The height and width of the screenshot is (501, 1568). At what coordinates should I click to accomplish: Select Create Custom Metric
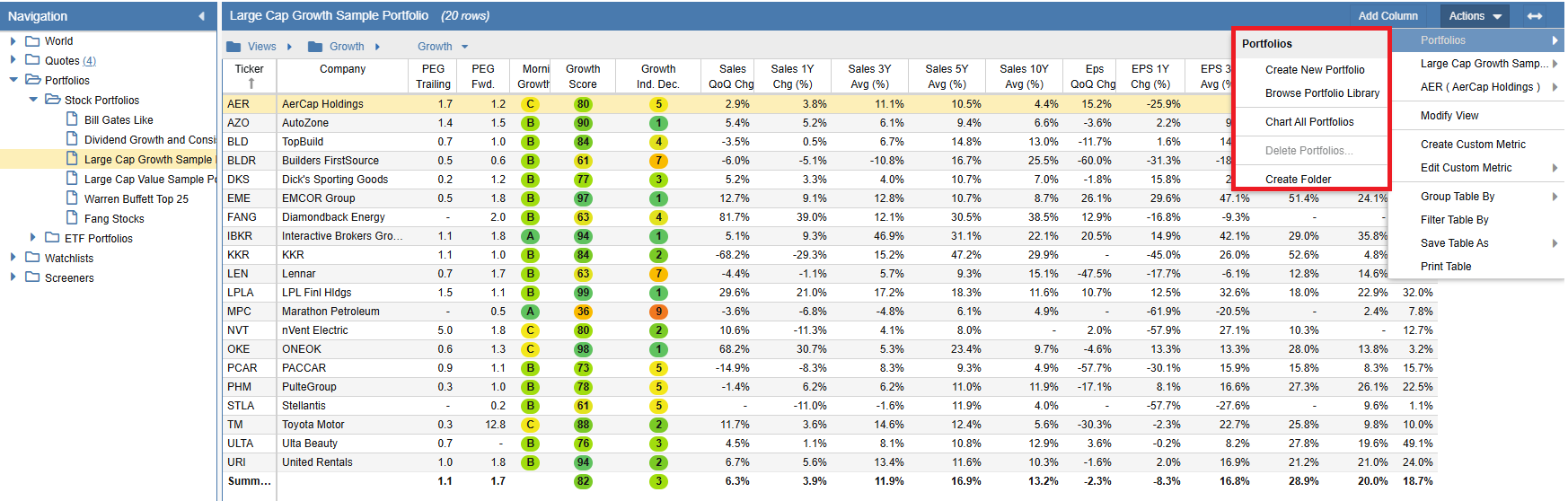pos(1473,145)
